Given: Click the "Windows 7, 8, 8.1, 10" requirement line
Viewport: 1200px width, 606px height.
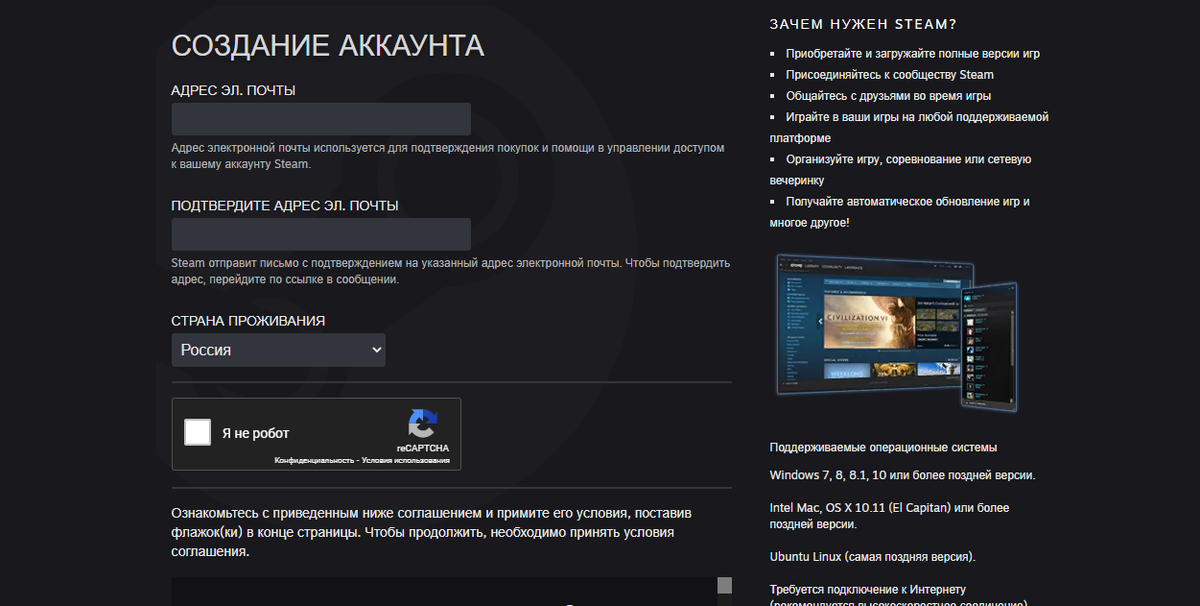Looking at the screenshot, I should click(902, 474).
